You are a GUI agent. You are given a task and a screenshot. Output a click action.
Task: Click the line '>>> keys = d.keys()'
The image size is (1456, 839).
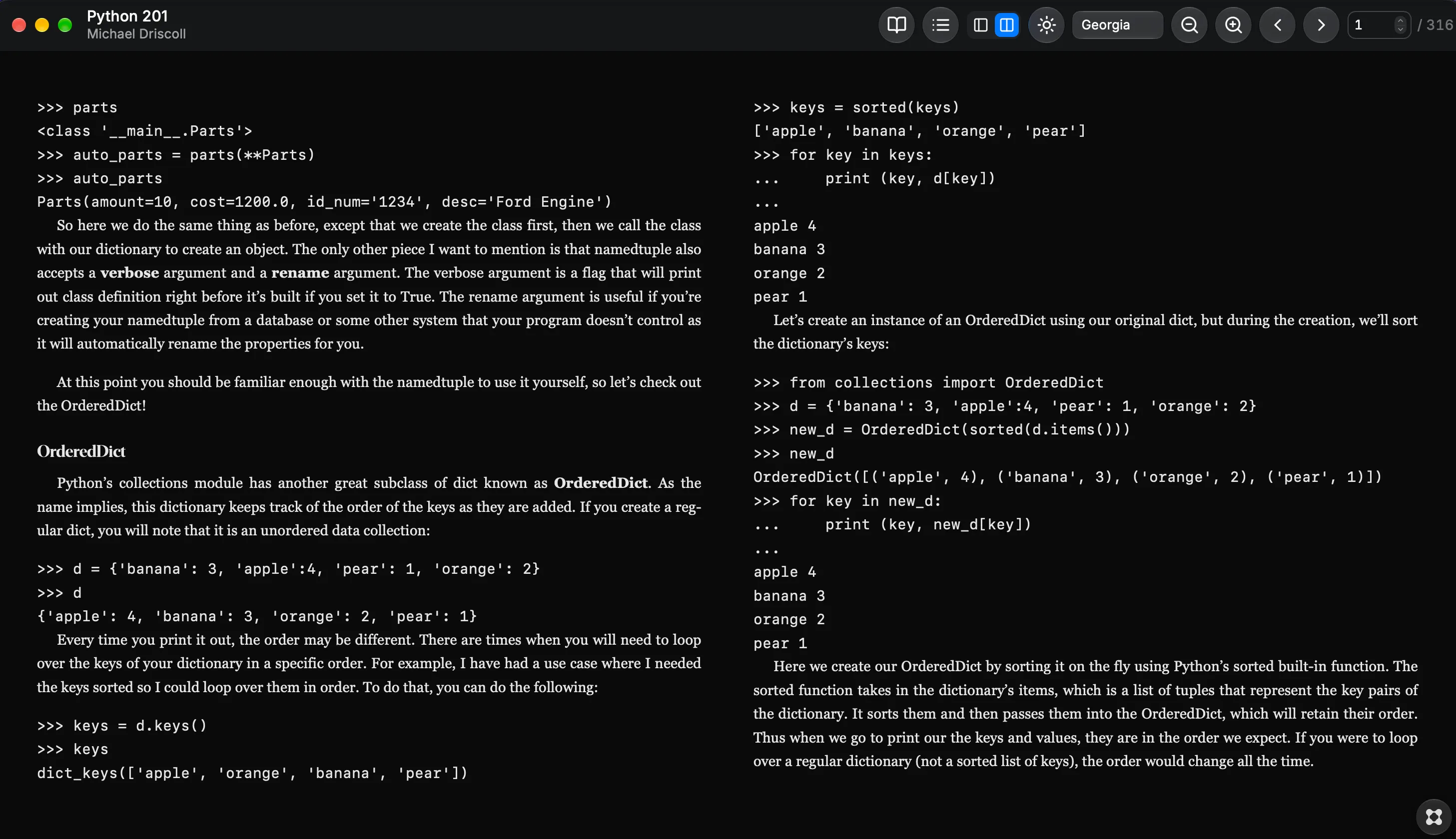(121, 726)
